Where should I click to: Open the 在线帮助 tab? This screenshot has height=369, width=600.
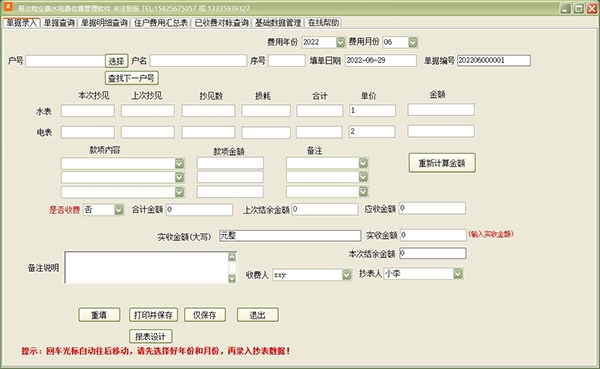(x=324, y=23)
